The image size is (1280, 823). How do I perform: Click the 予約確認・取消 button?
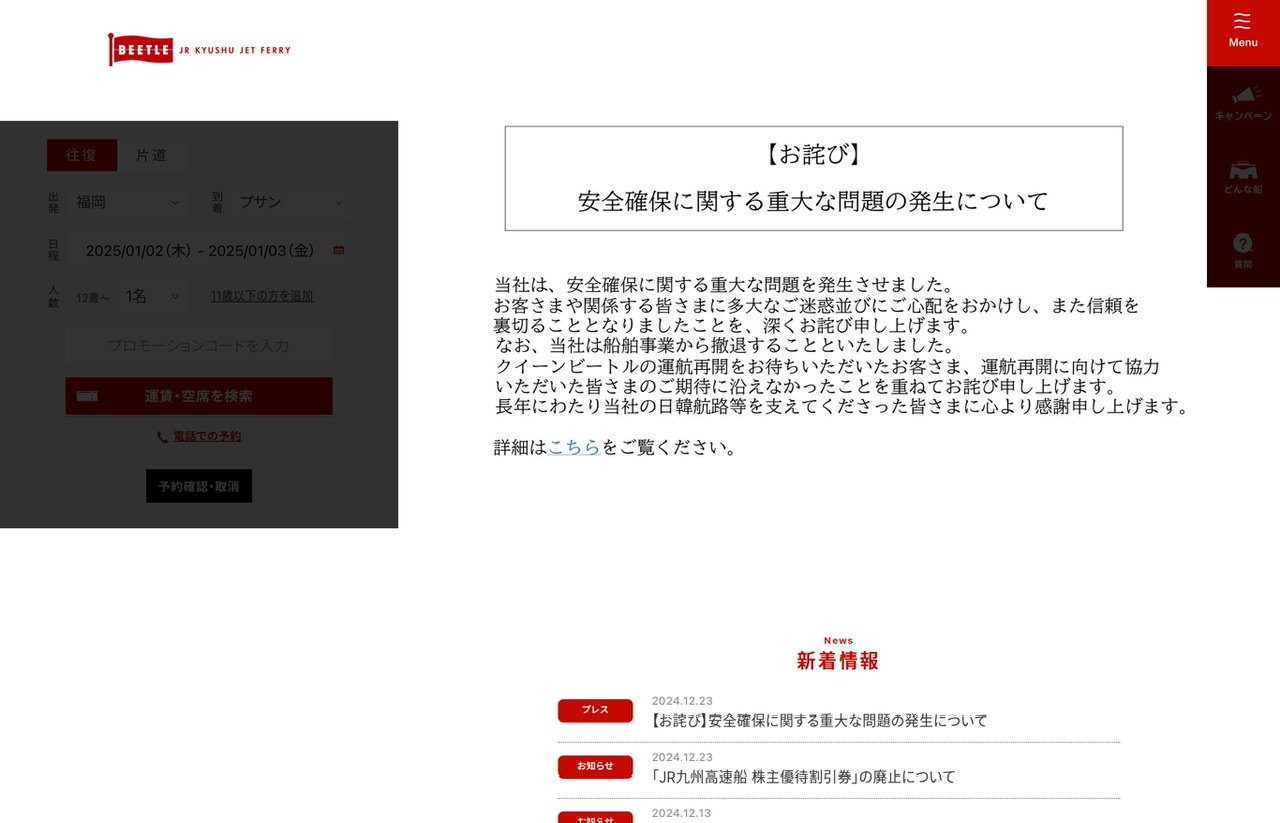tap(199, 486)
